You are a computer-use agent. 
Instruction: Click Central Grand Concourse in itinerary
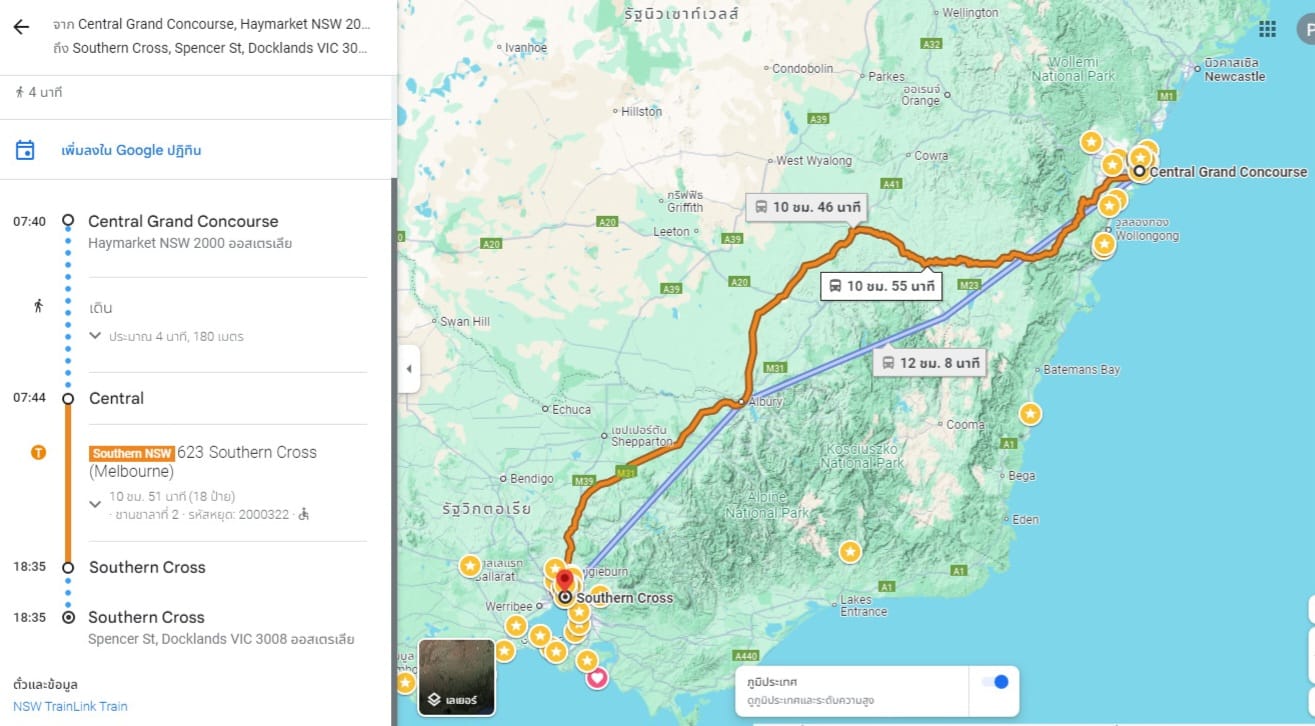(x=184, y=222)
